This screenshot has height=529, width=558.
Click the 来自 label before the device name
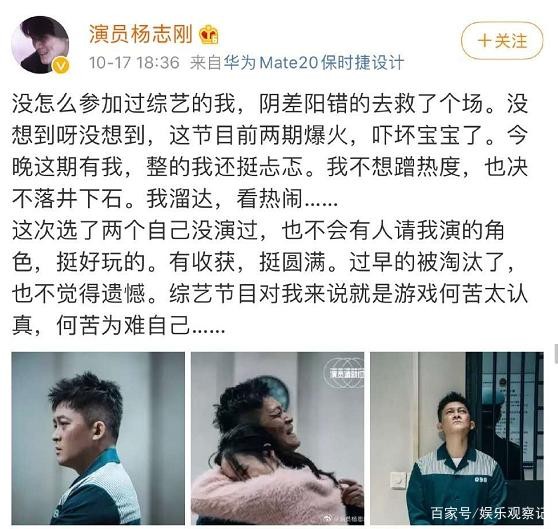point(205,63)
